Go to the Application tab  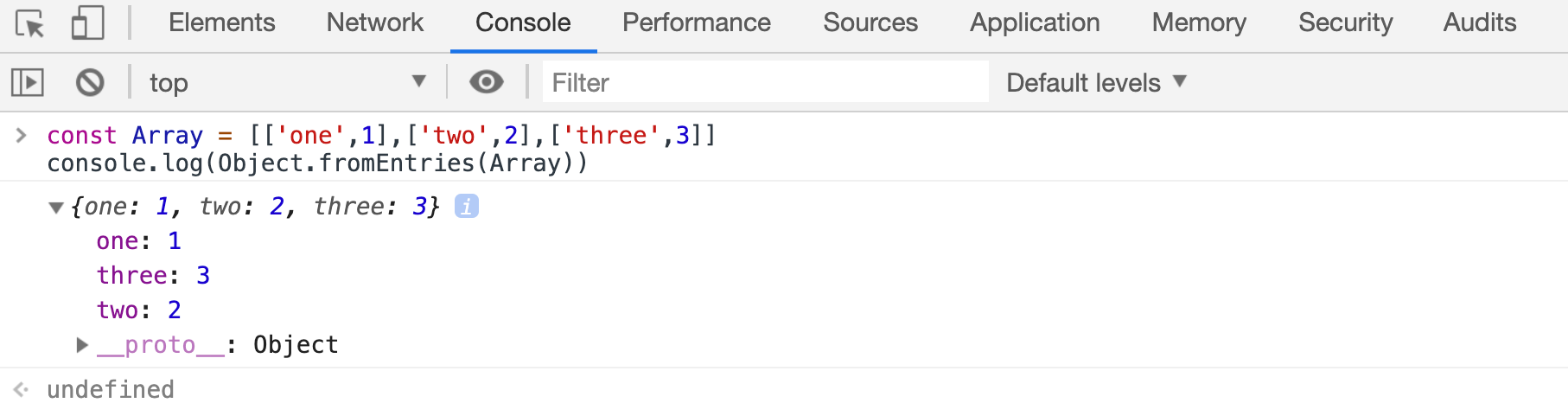(x=1035, y=22)
